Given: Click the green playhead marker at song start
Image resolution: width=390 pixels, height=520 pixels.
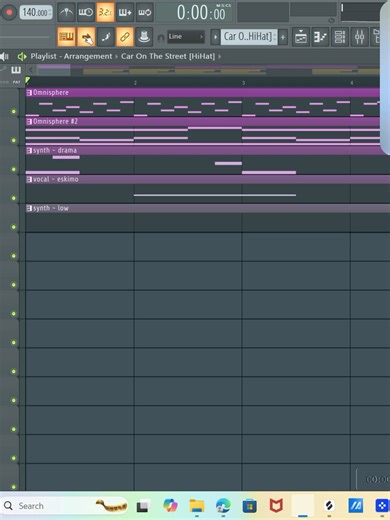Looking at the screenshot, I should coord(28,80).
